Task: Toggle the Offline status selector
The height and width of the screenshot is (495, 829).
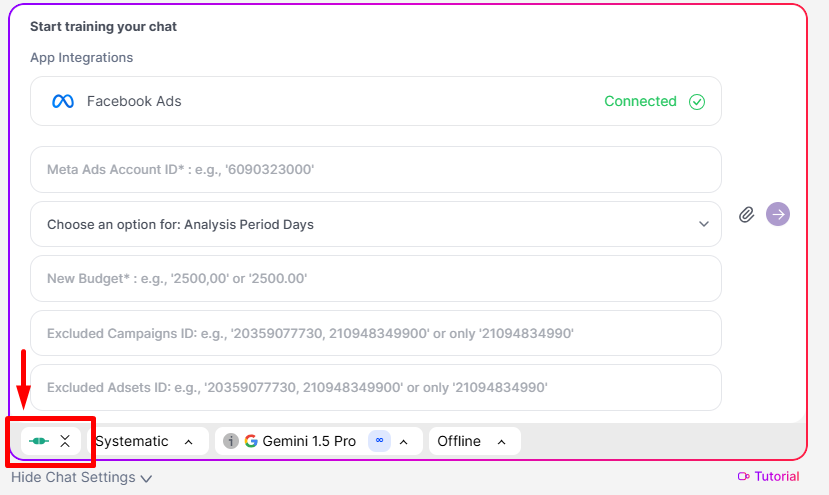Action: click(x=475, y=441)
